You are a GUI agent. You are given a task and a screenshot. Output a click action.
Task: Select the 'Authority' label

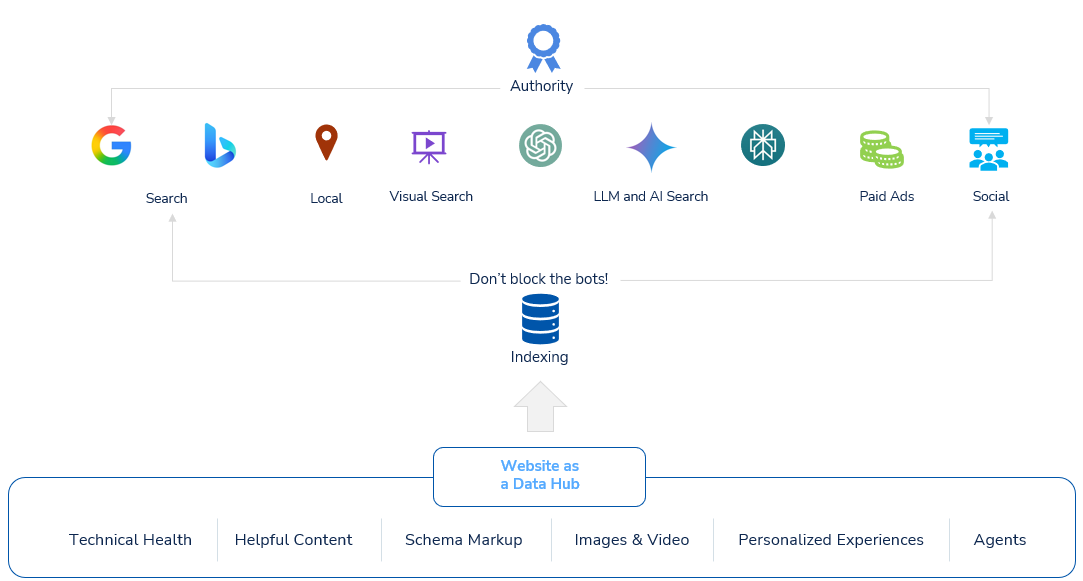542,86
